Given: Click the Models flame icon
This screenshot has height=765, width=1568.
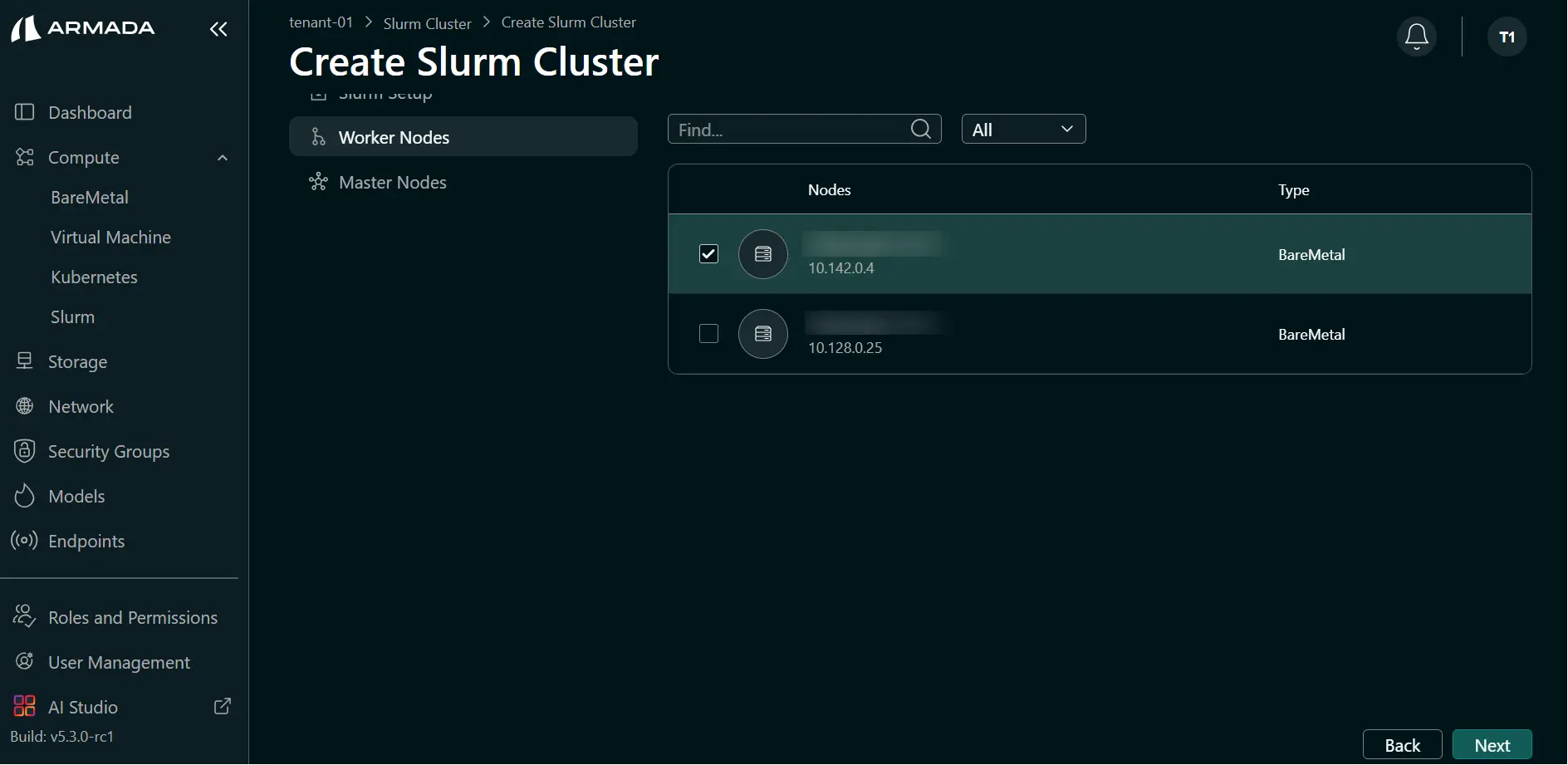Looking at the screenshot, I should click(x=25, y=496).
